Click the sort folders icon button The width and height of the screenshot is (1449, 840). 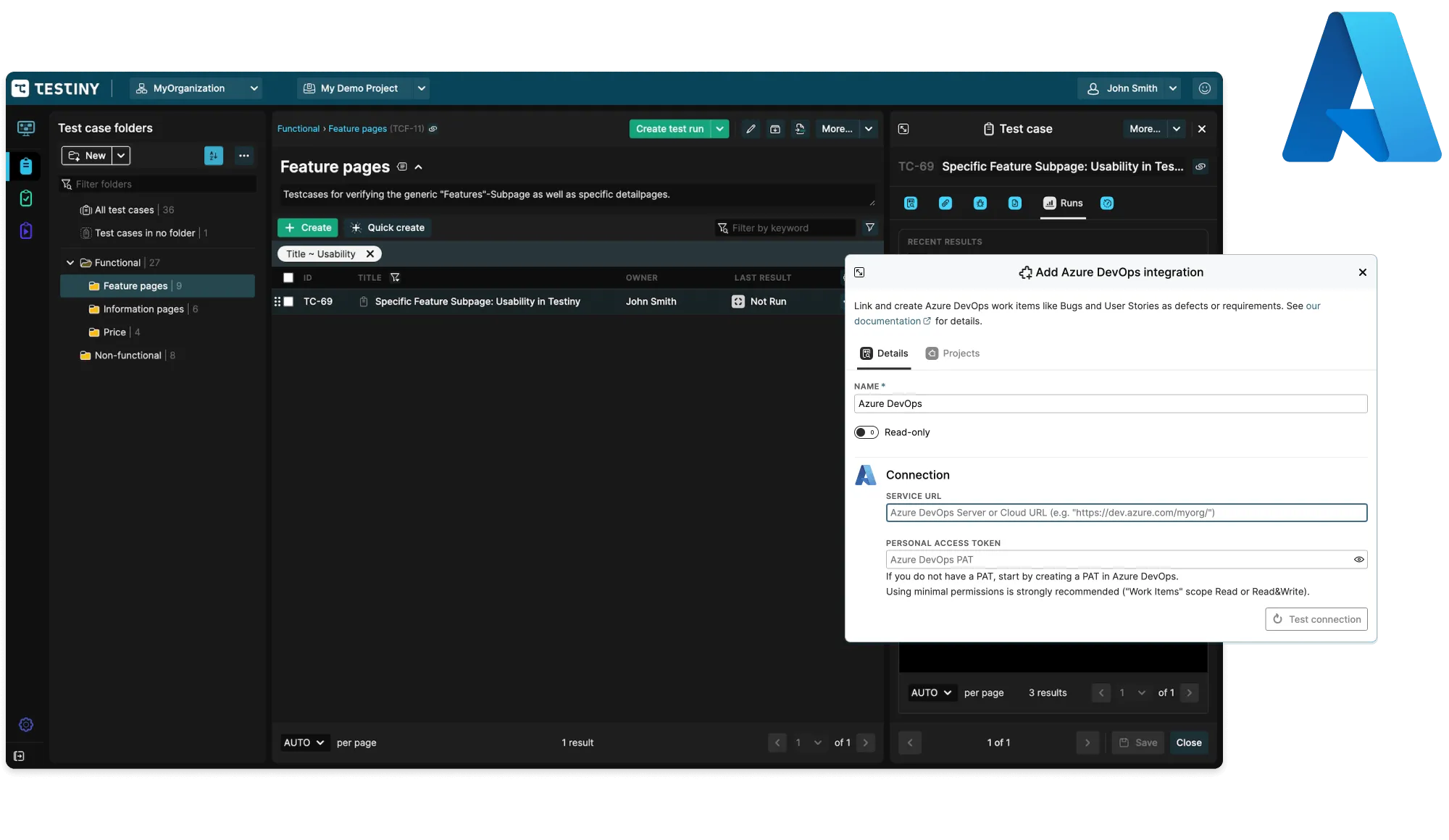click(x=214, y=156)
